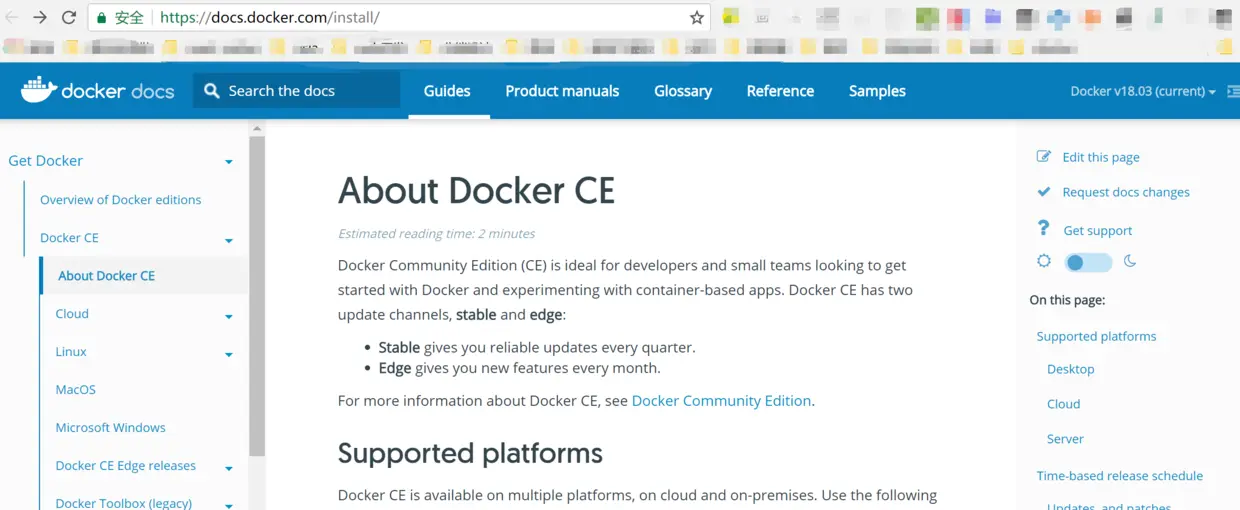
Task: Jump to Time-based release schedule
Action: point(1120,476)
